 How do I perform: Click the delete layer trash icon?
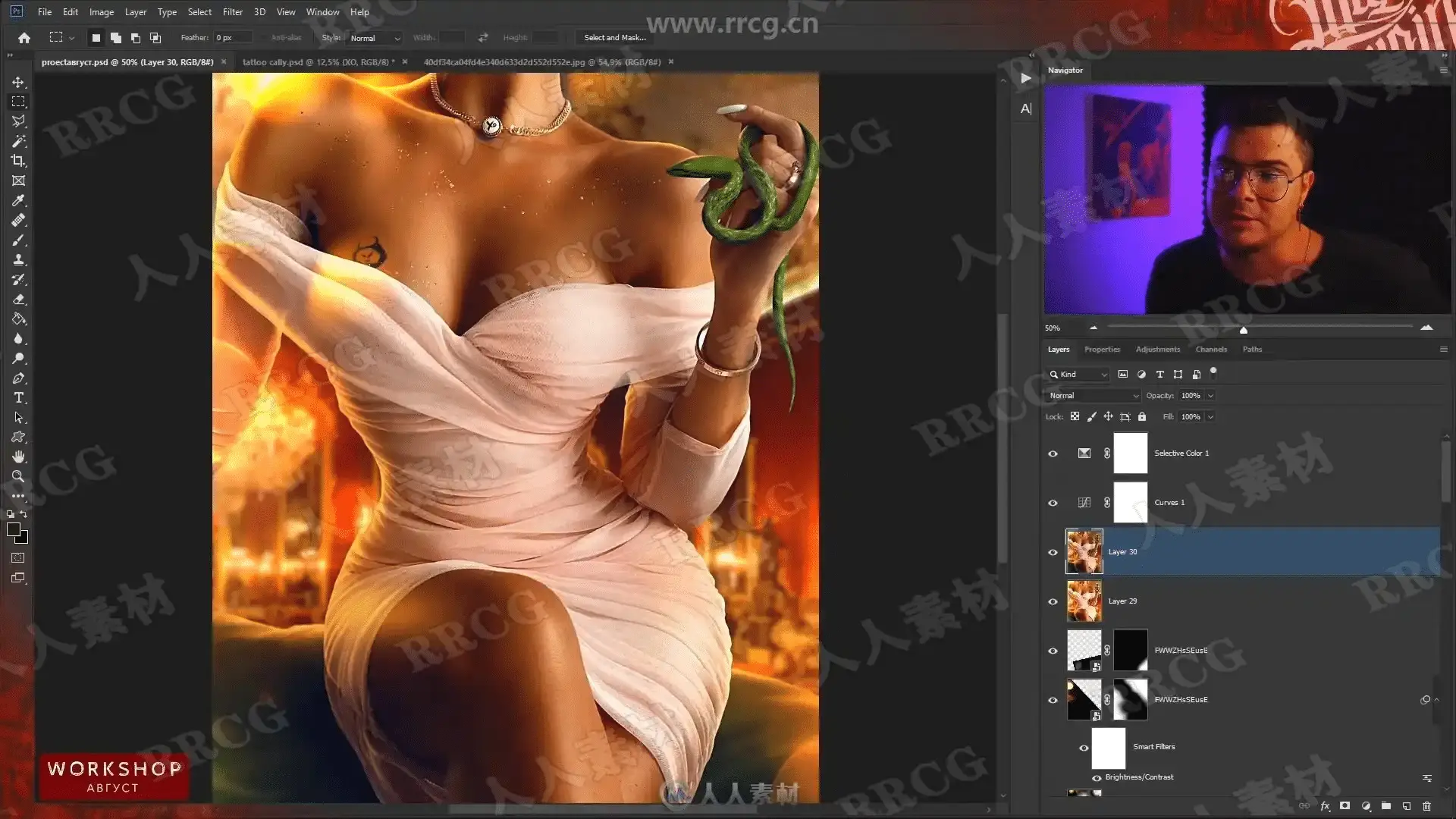pos(1426,806)
